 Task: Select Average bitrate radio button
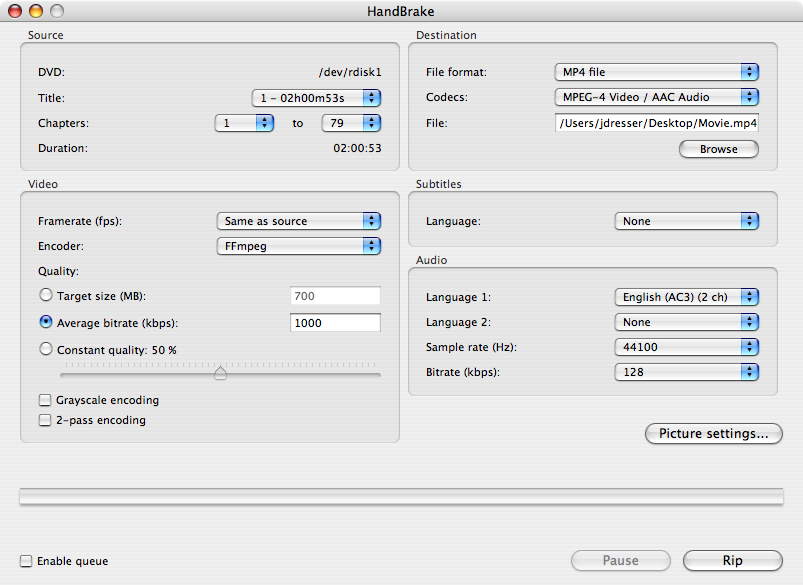46,322
